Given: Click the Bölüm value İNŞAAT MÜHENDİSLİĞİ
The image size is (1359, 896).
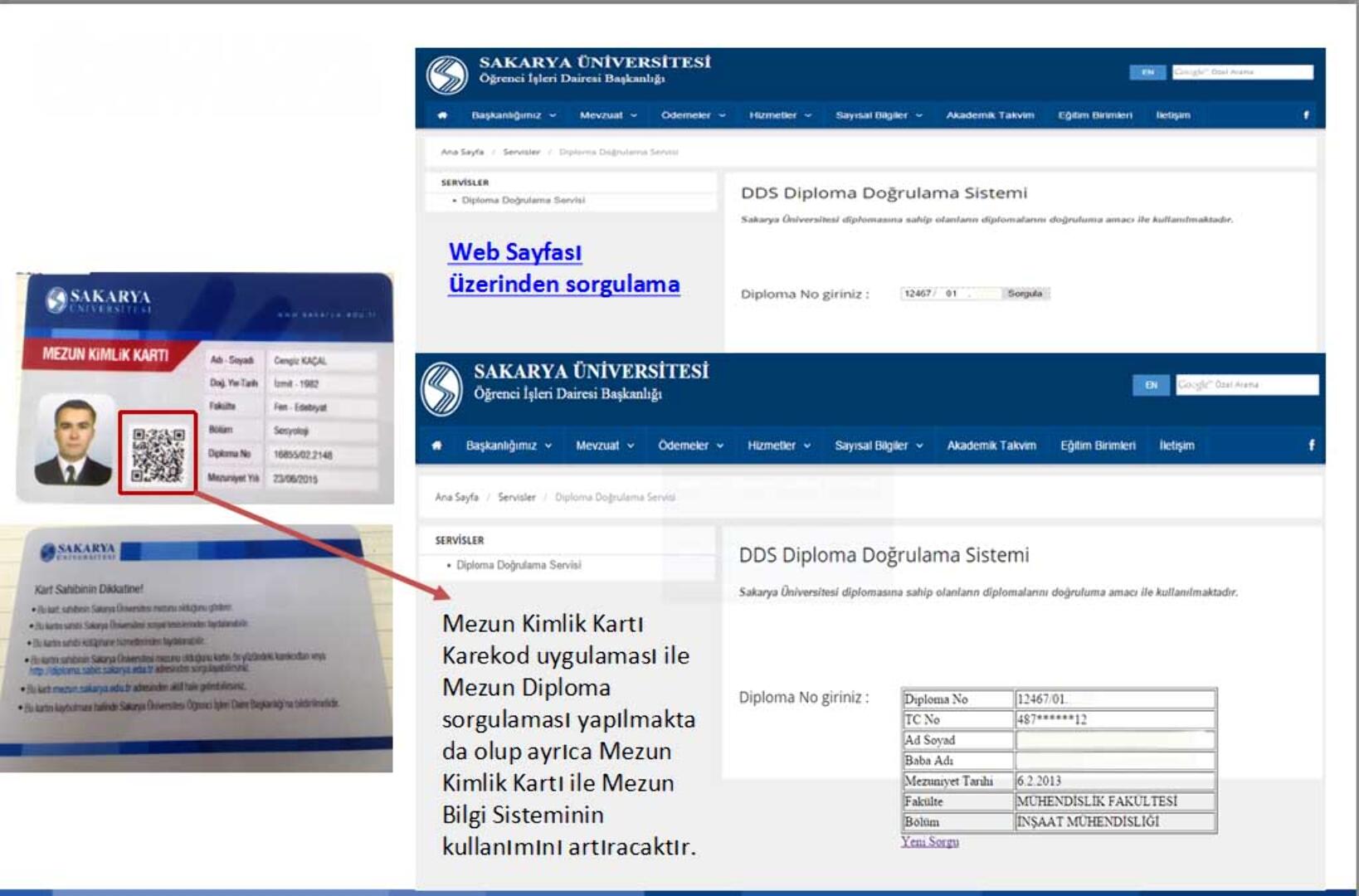Looking at the screenshot, I should 1115,821.
